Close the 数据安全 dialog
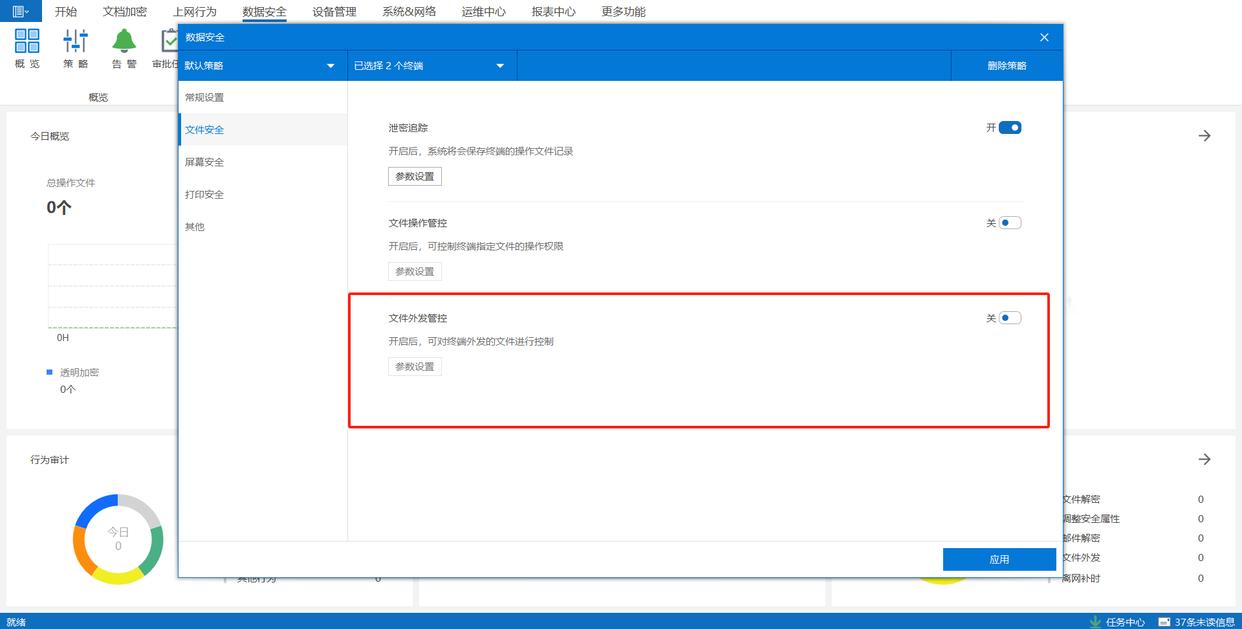1242x629 pixels. (1044, 37)
